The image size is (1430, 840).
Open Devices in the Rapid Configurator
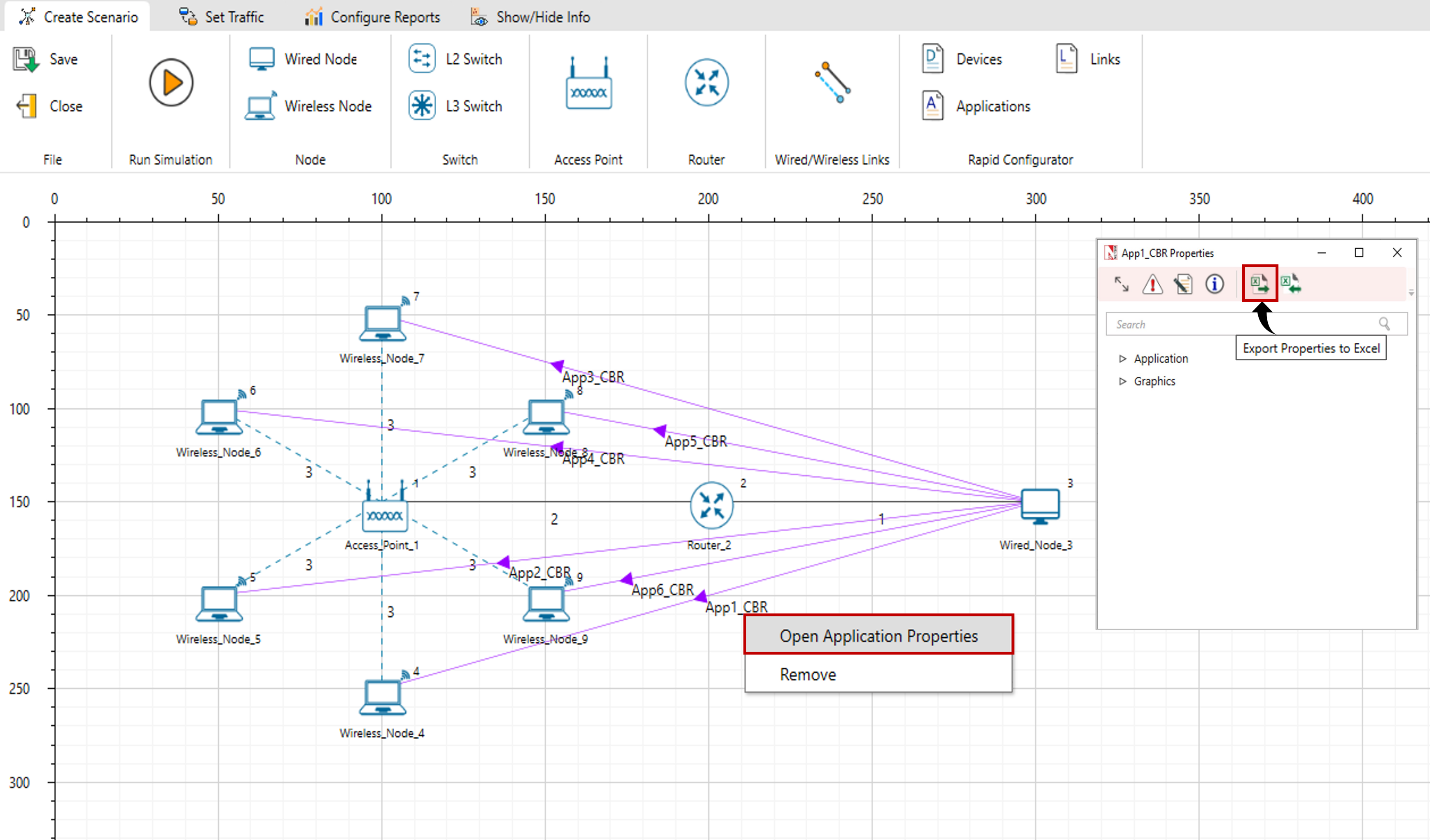[962, 59]
